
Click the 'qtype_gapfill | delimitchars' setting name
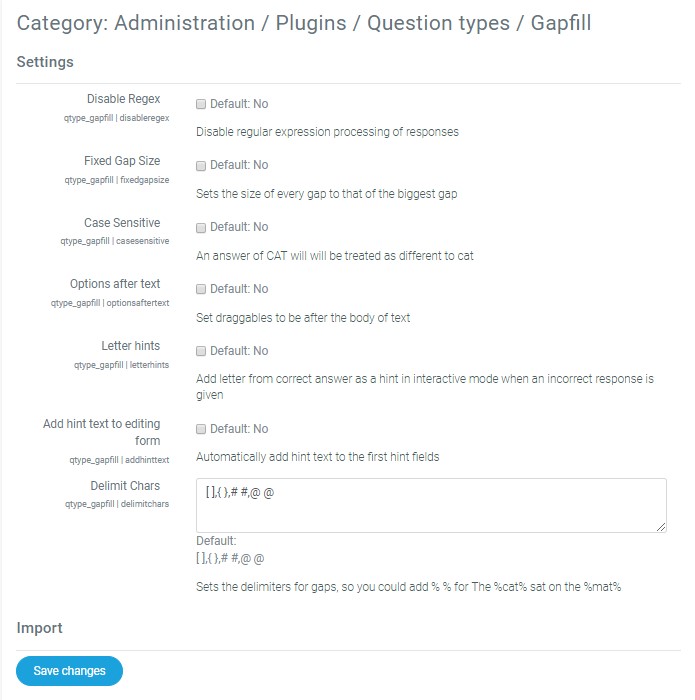tap(116, 504)
